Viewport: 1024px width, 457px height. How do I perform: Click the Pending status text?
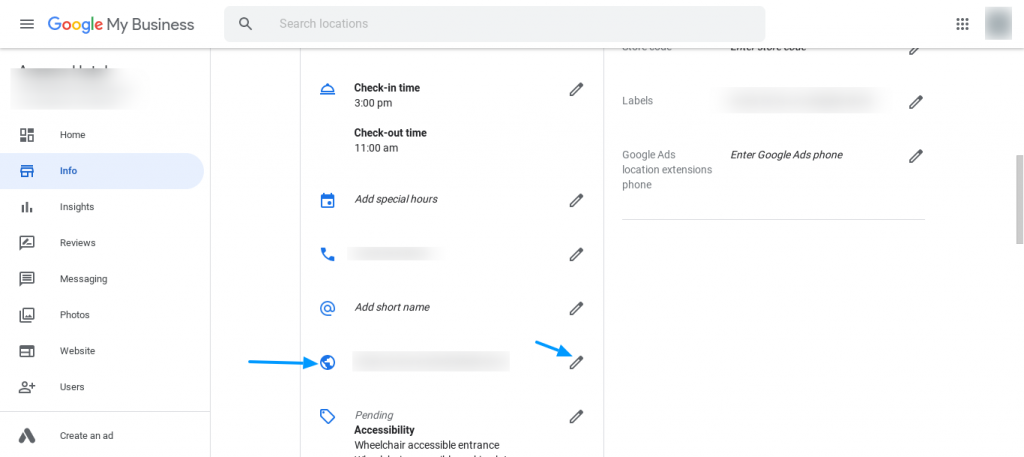coord(374,415)
